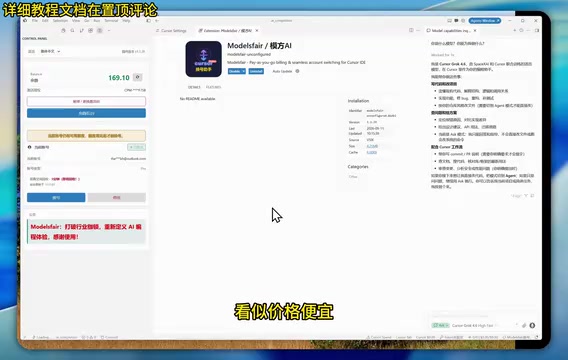This screenshot has height=360, width=568.
Task: Click the Modelsfair extension logo
Action: click(204, 59)
